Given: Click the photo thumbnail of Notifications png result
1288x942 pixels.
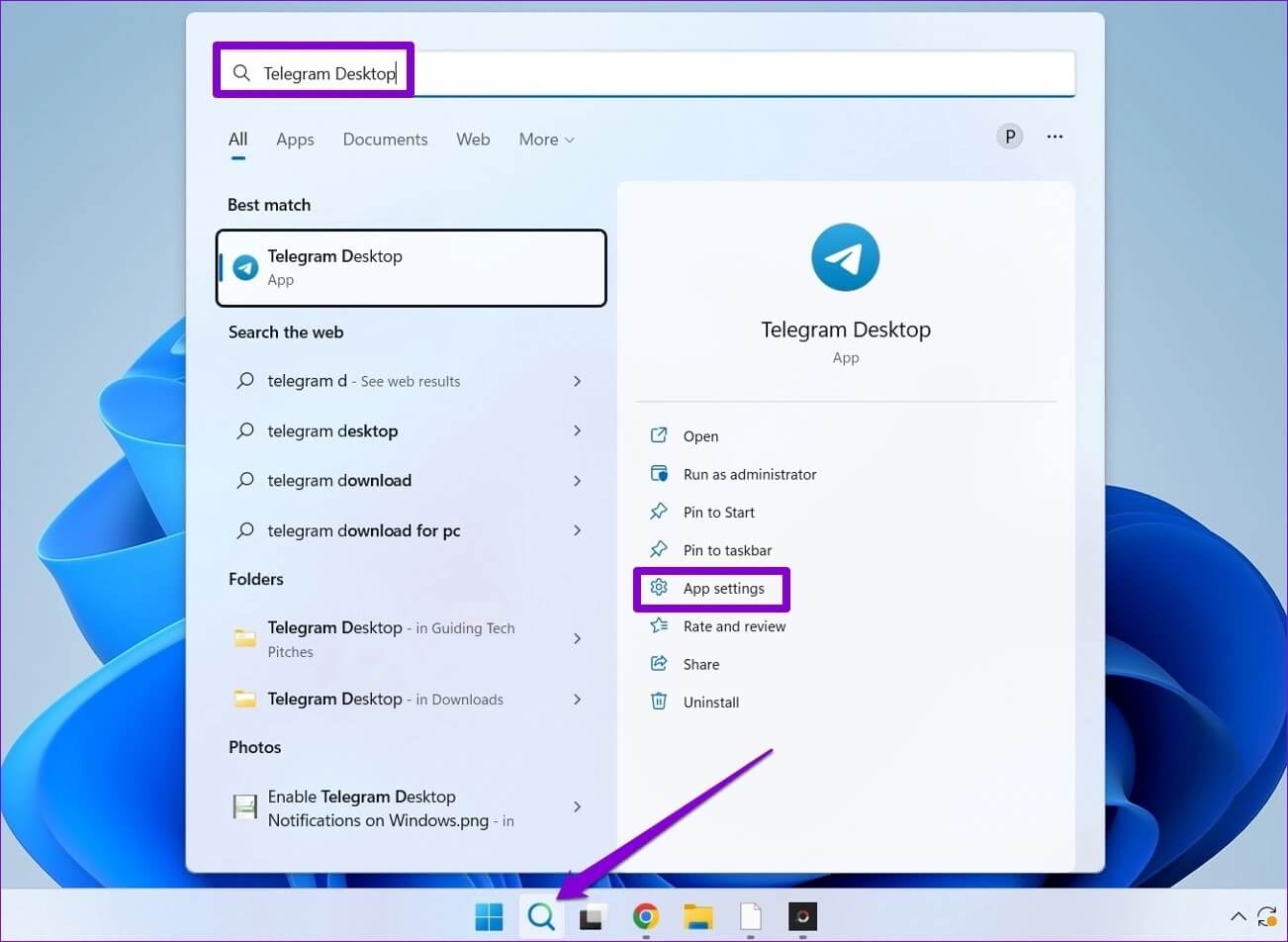Looking at the screenshot, I should [245, 807].
